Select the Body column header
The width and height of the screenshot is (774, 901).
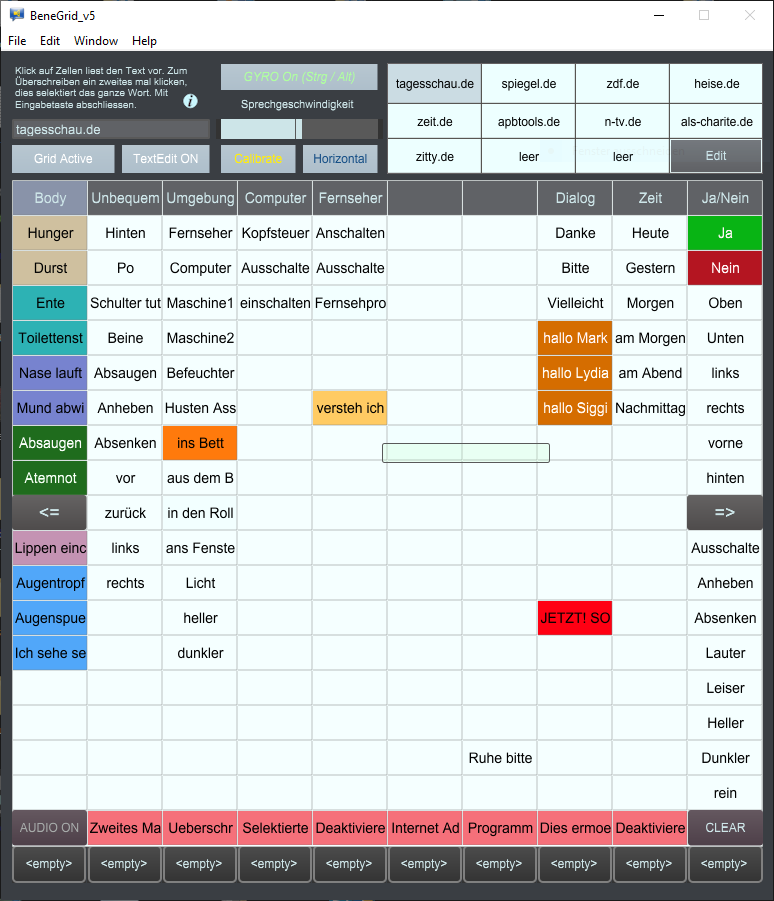(x=50, y=198)
